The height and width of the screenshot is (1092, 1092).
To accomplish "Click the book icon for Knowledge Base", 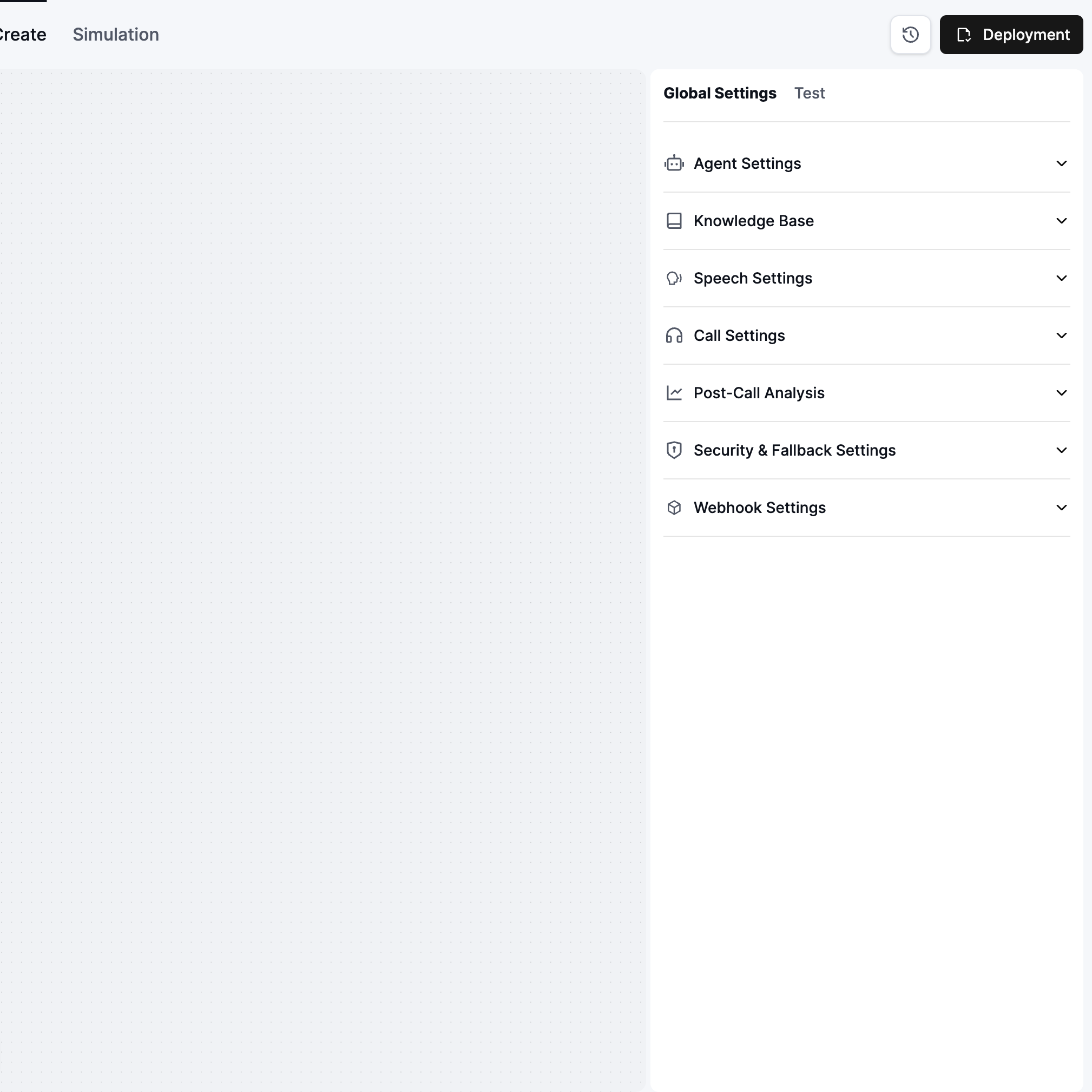I will (x=674, y=221).
